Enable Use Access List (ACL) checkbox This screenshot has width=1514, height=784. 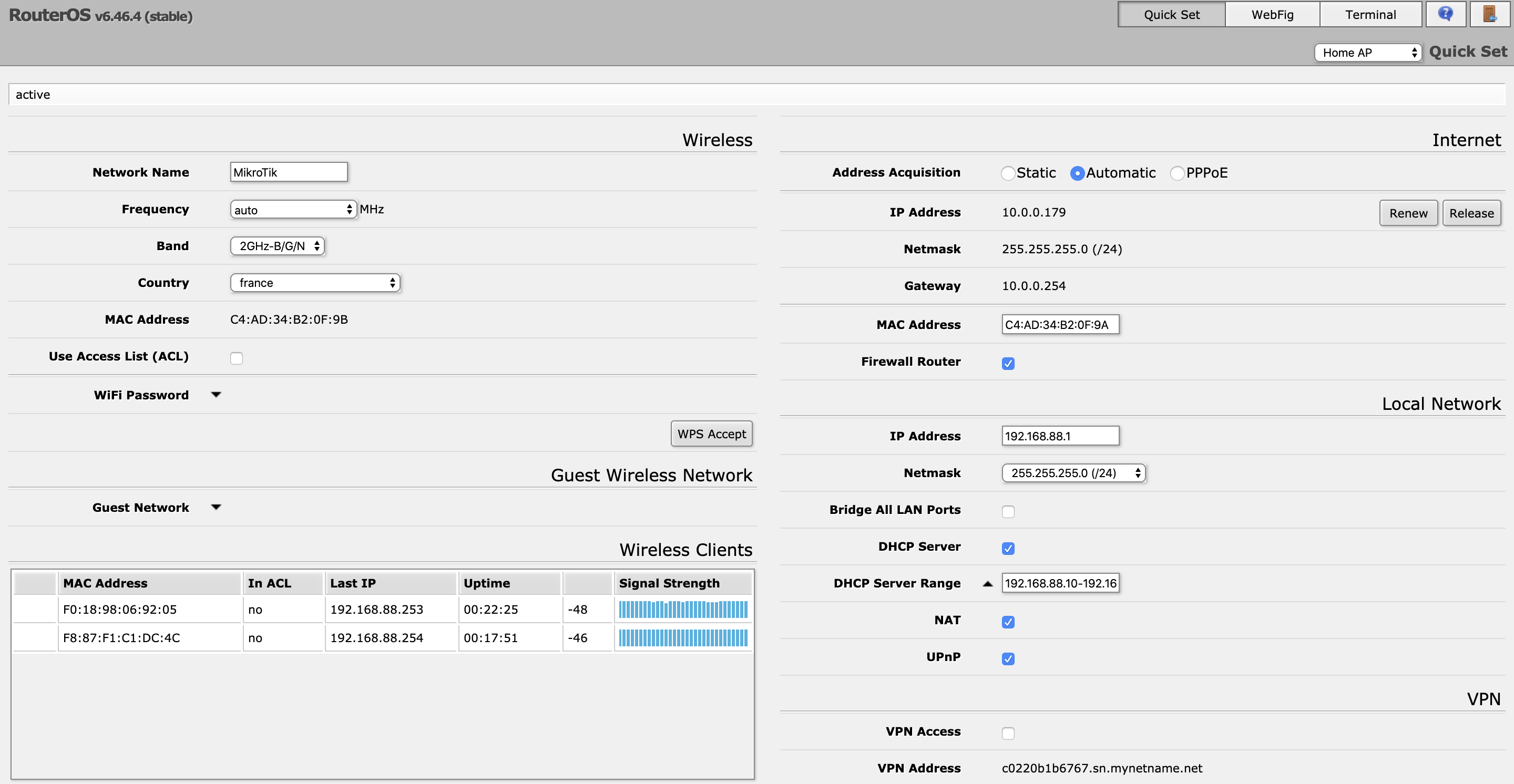click(x=236, y=358)
